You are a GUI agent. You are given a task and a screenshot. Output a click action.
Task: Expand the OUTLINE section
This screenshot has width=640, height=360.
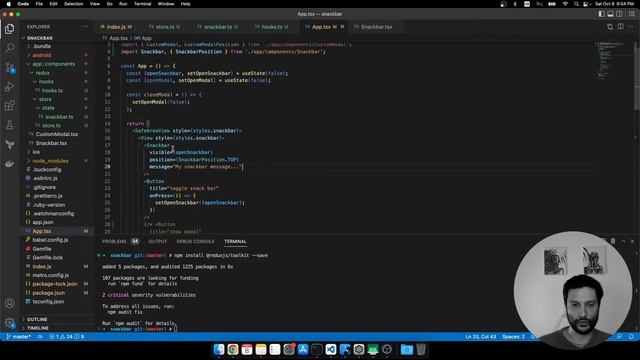tap(37, 319)
